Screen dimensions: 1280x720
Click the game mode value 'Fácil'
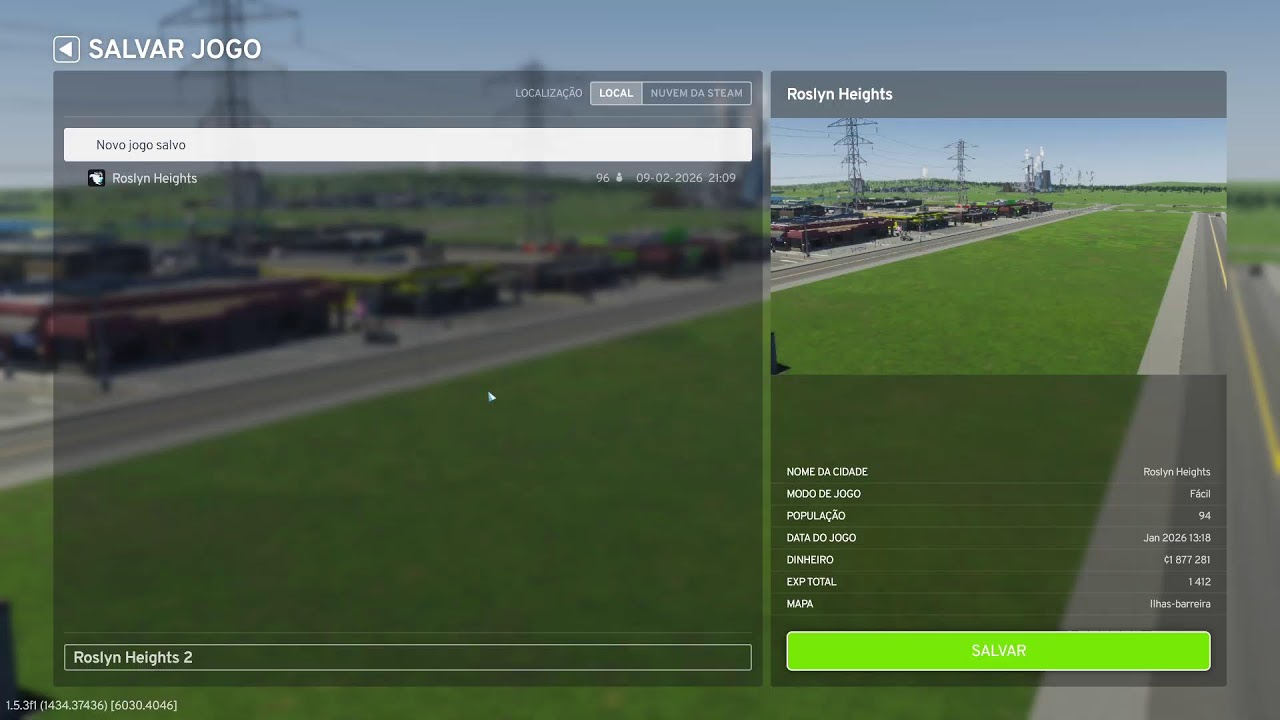coord(1200,494)
